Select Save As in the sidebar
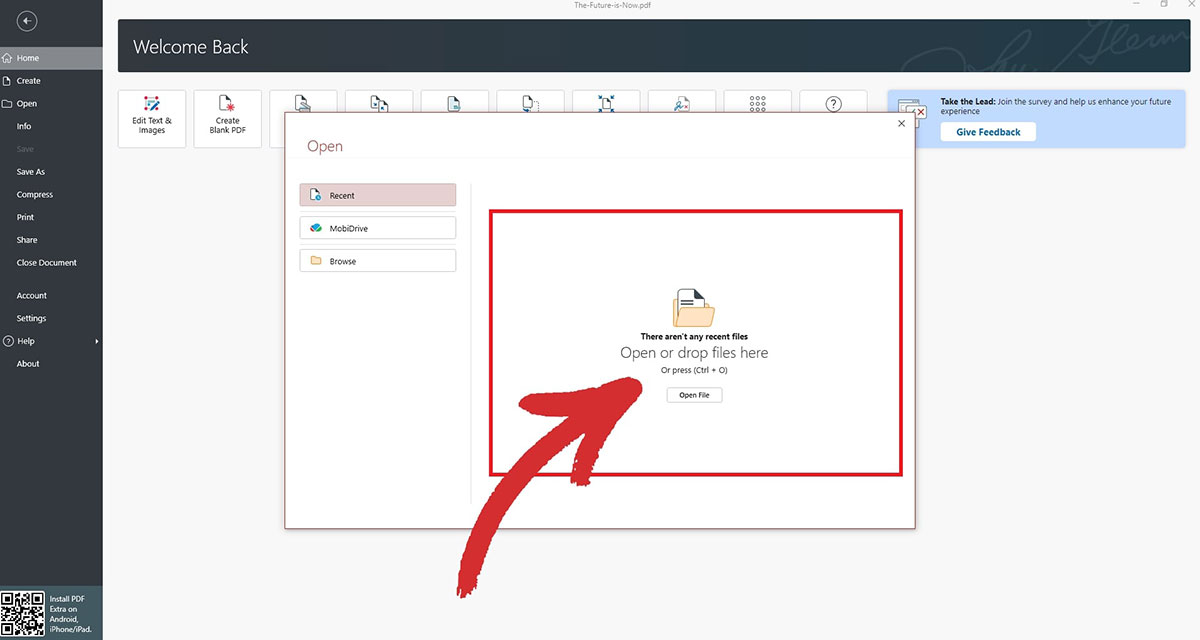The height and width of the screenshot is (640, 1200). 29,171
